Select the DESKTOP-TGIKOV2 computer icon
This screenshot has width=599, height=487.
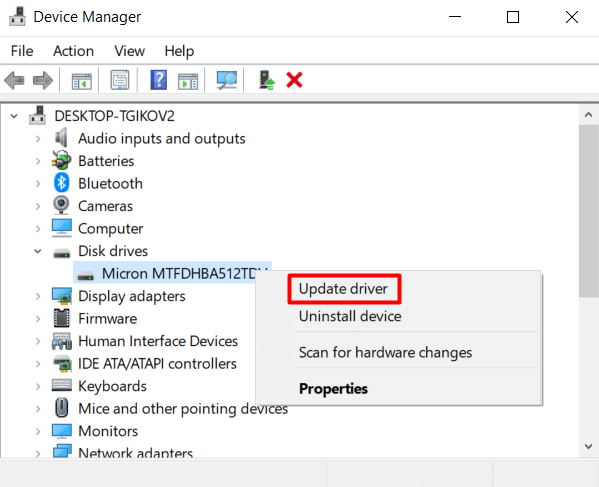[37, 115]
